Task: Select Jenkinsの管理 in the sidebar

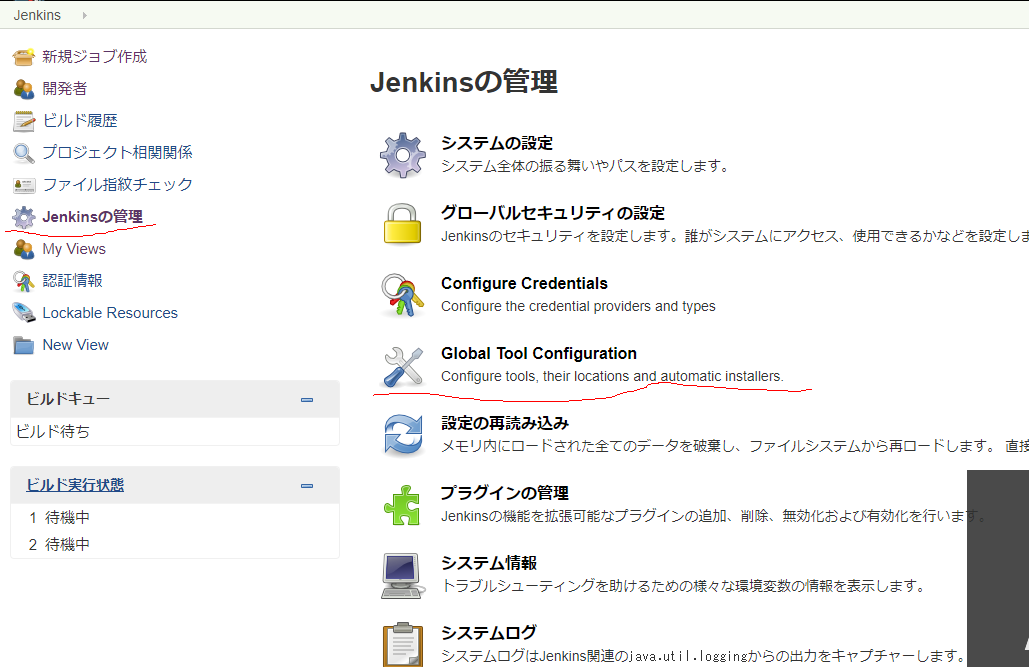Action: click(93, 216)
